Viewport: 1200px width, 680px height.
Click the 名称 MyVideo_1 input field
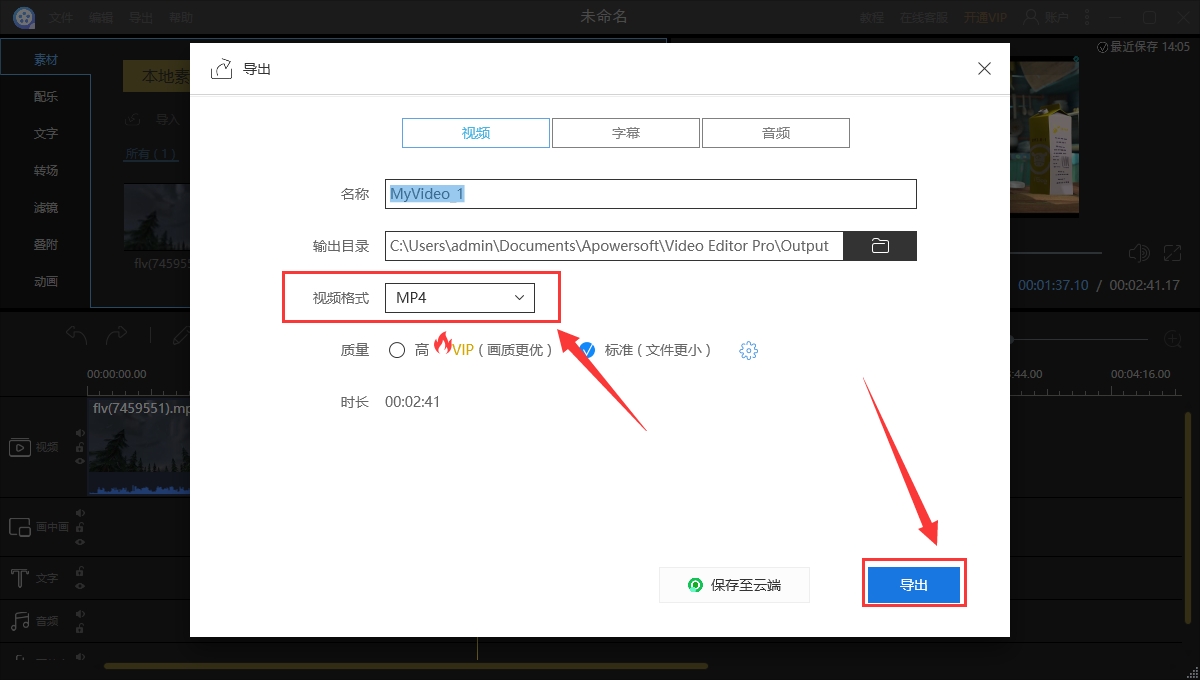[651, 194]
